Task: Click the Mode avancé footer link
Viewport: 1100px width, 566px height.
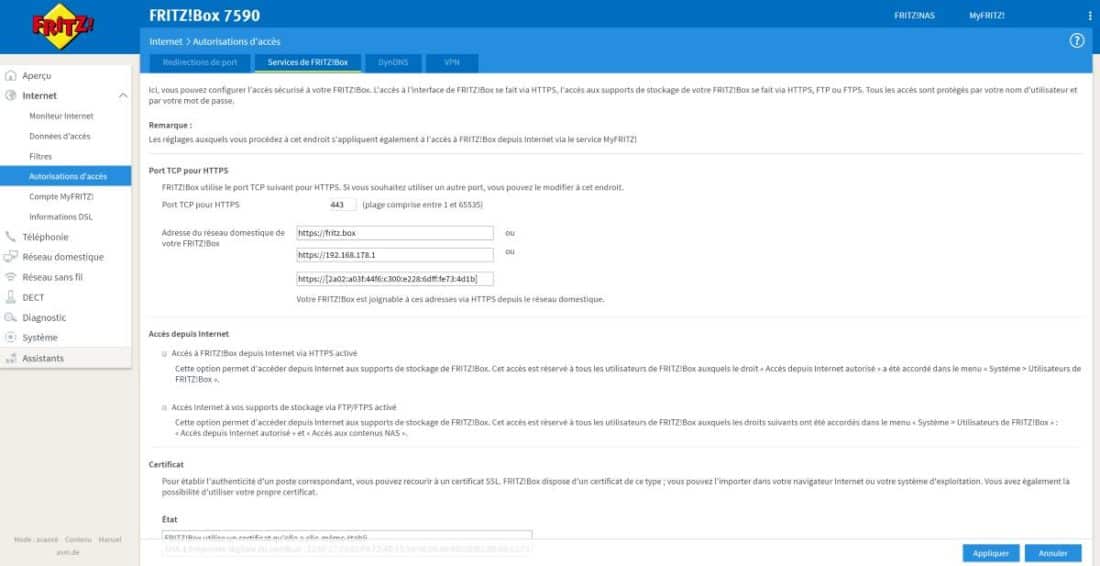Action: click(x=36, y=539)
